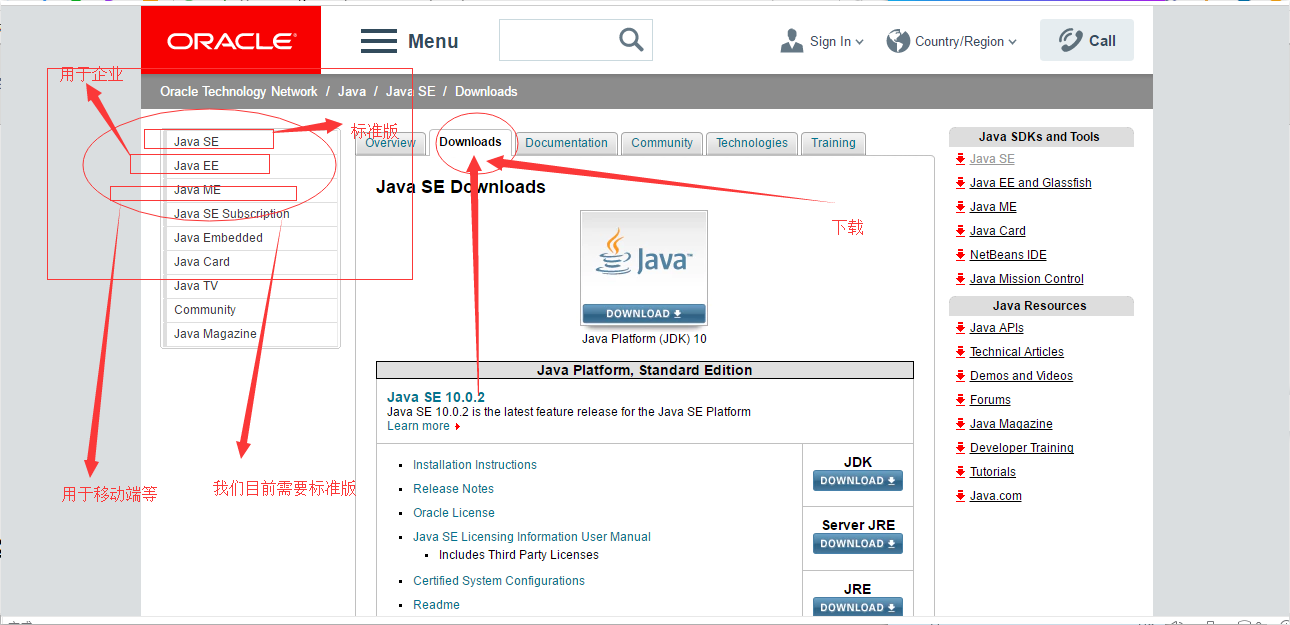This screenshot has height=625, width=1290.
Task: Click the JDK DOWNLOAD button
Action: click(858, 481)
